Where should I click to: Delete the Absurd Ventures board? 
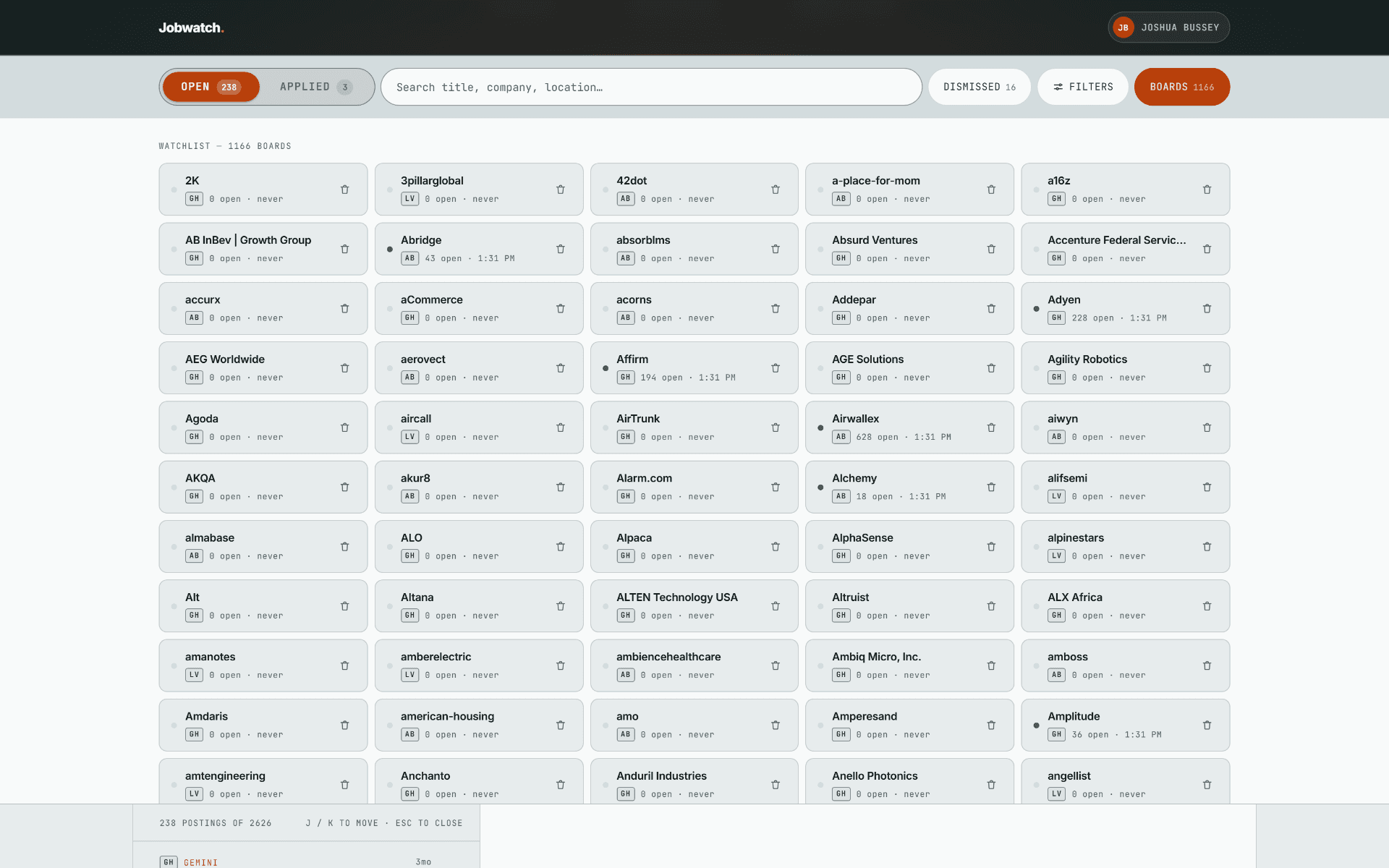(x=991, y=249)
